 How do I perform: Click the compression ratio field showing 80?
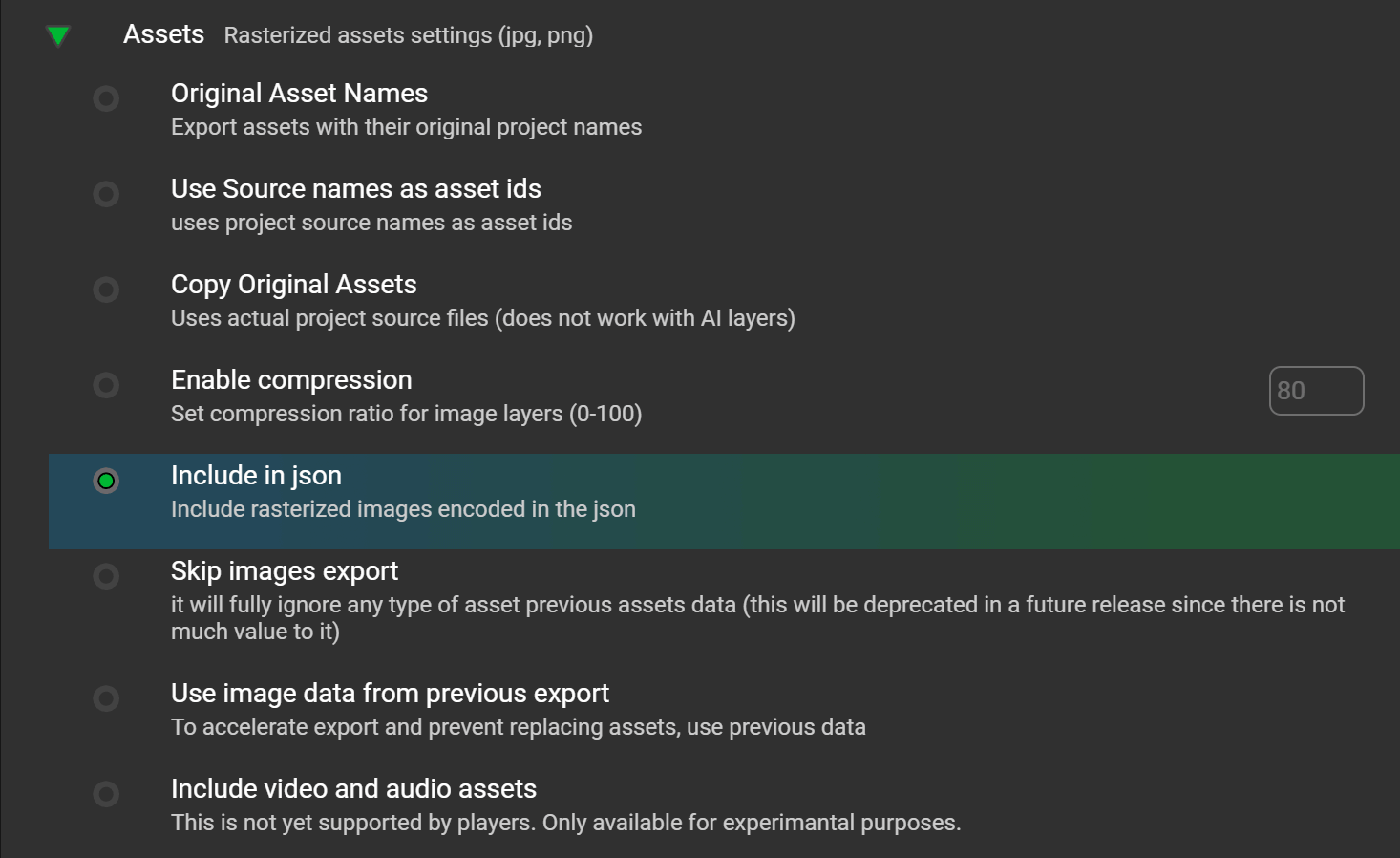[x=1316, y=391]
